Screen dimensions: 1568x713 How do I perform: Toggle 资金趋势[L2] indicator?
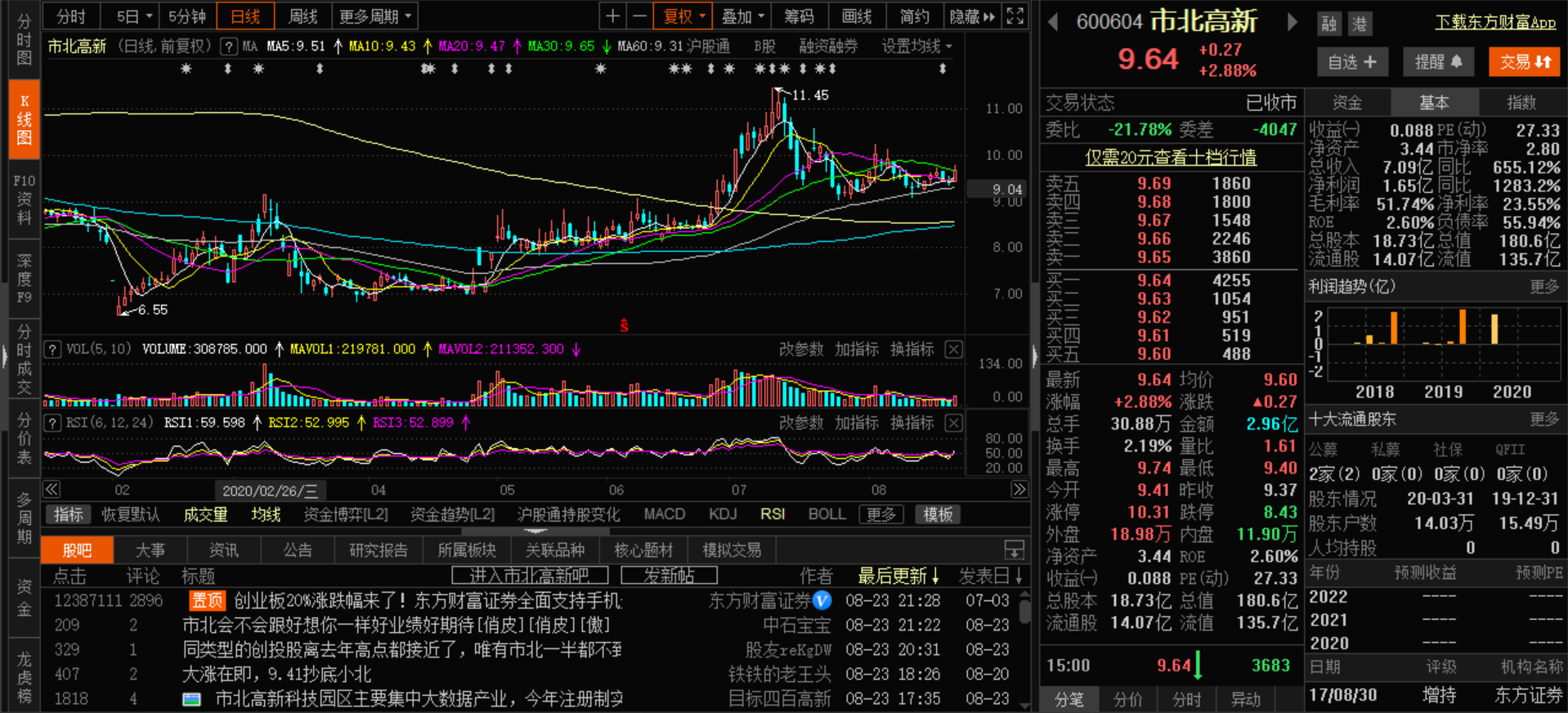452,514
